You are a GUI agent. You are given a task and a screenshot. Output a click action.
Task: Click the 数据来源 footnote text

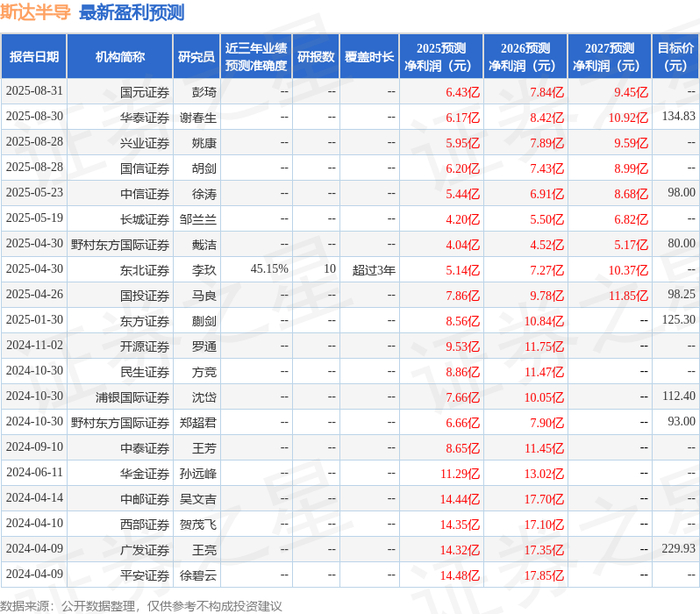[x=141, y=606]
